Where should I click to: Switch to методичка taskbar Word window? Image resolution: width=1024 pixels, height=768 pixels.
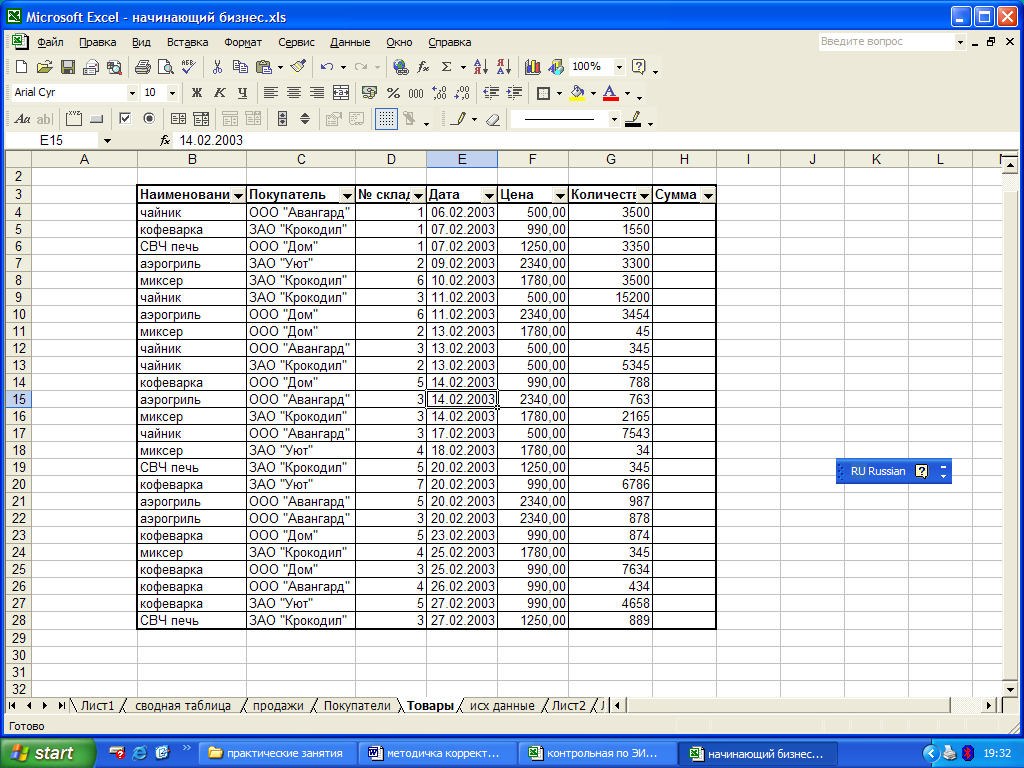pyautogui.click(x=438, y=753)
